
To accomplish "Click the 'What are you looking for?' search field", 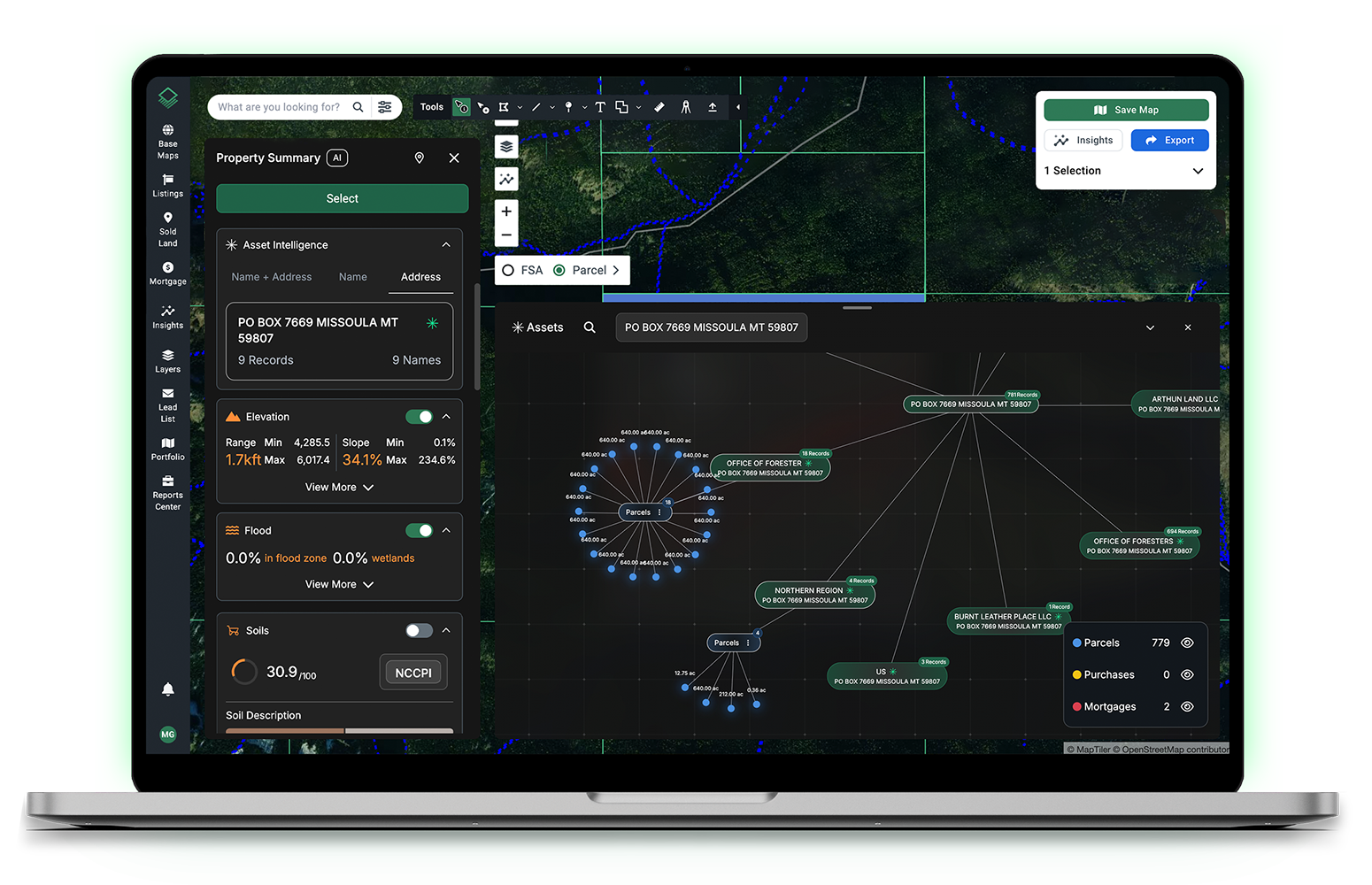I will click(x=279, y=107).
